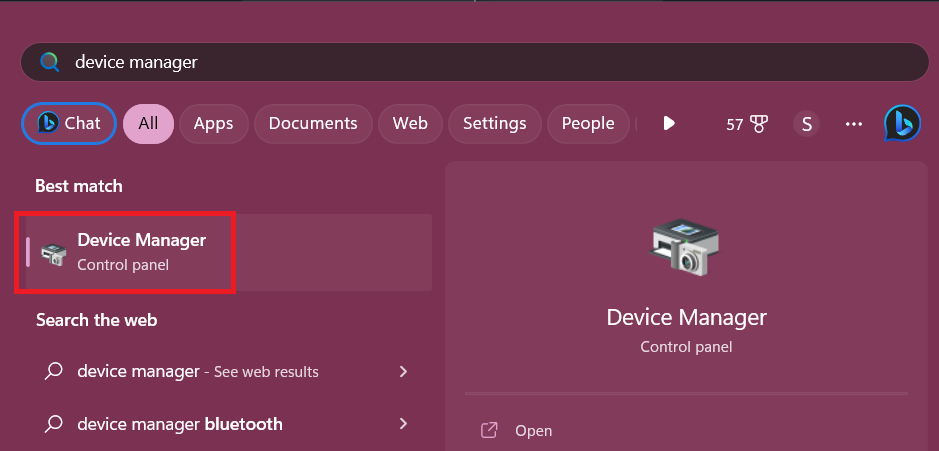This screenshot has width=939, height=451.
Task: Switch to the Web filter tab
Action: point(410,123)
